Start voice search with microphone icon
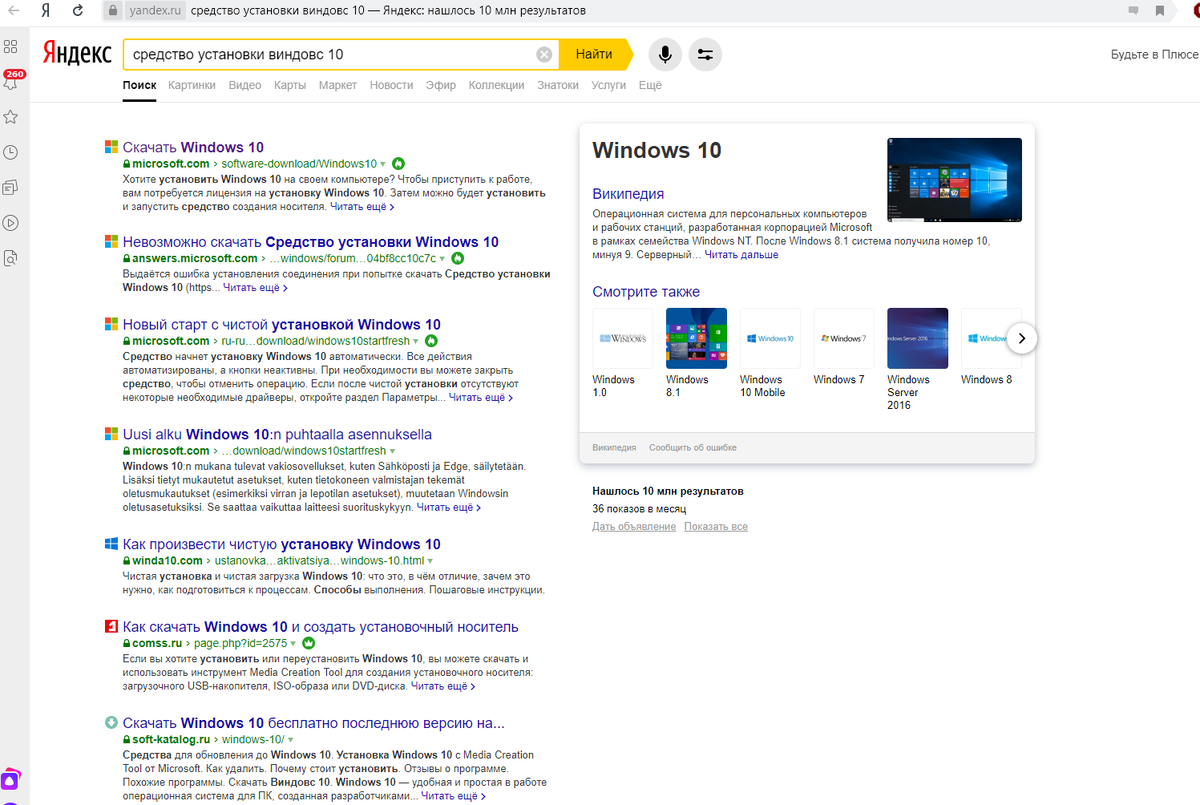 (665, 55)
